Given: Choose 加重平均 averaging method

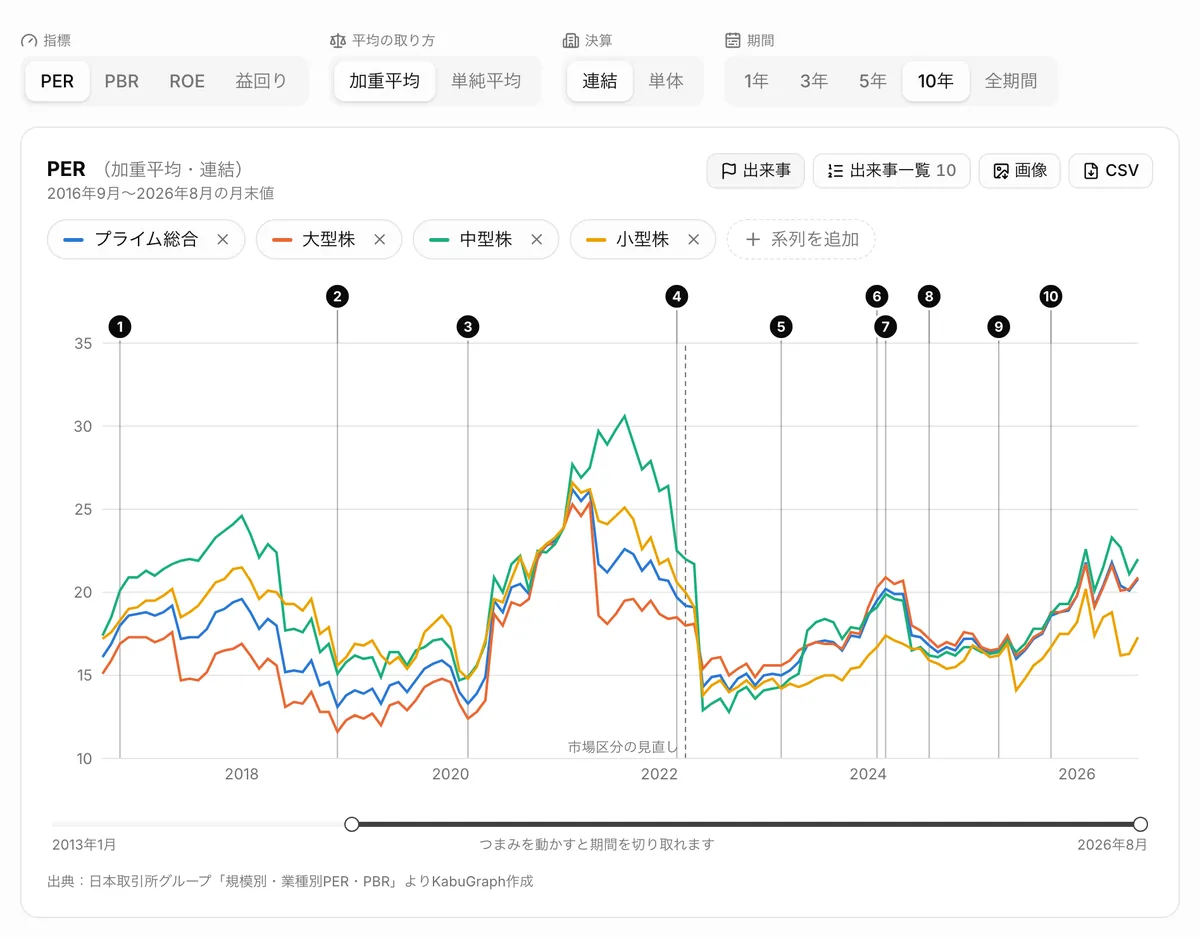Looking at the screenshot, I should coord(384,81).
